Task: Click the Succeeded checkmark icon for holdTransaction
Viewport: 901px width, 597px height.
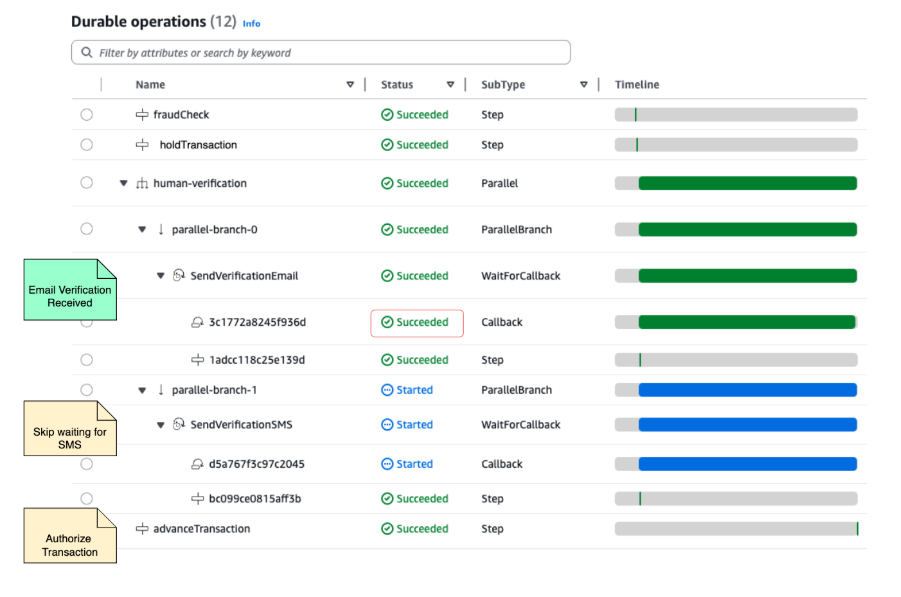Action: pos(389,144)
